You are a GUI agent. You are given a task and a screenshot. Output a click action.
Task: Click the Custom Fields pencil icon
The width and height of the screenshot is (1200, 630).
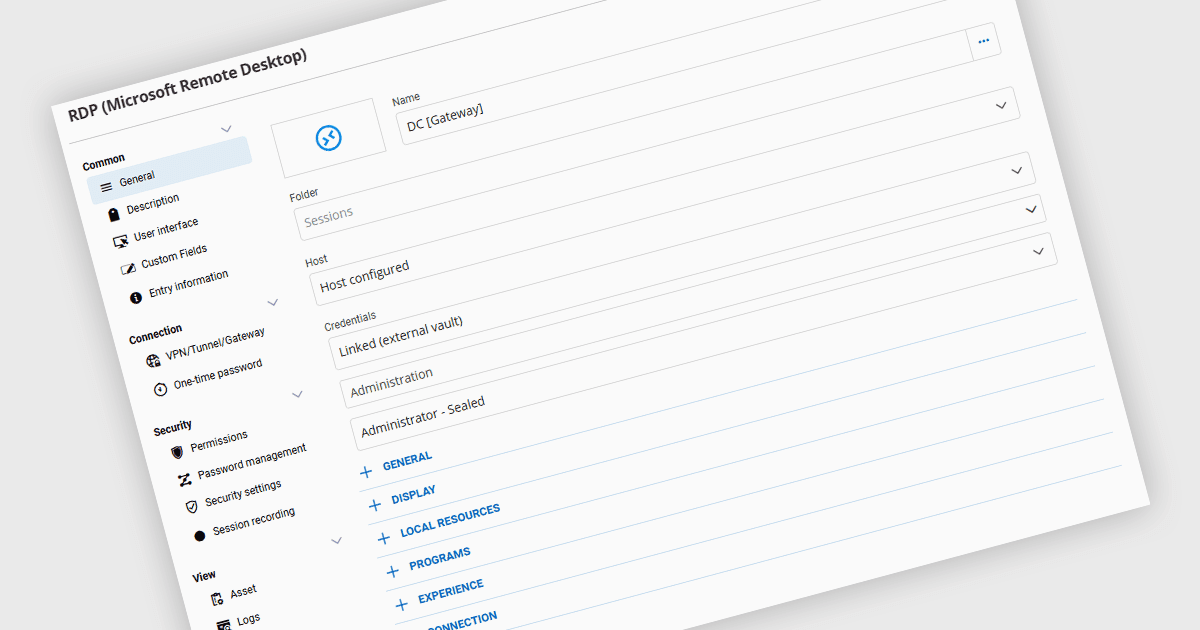(128, 269)
